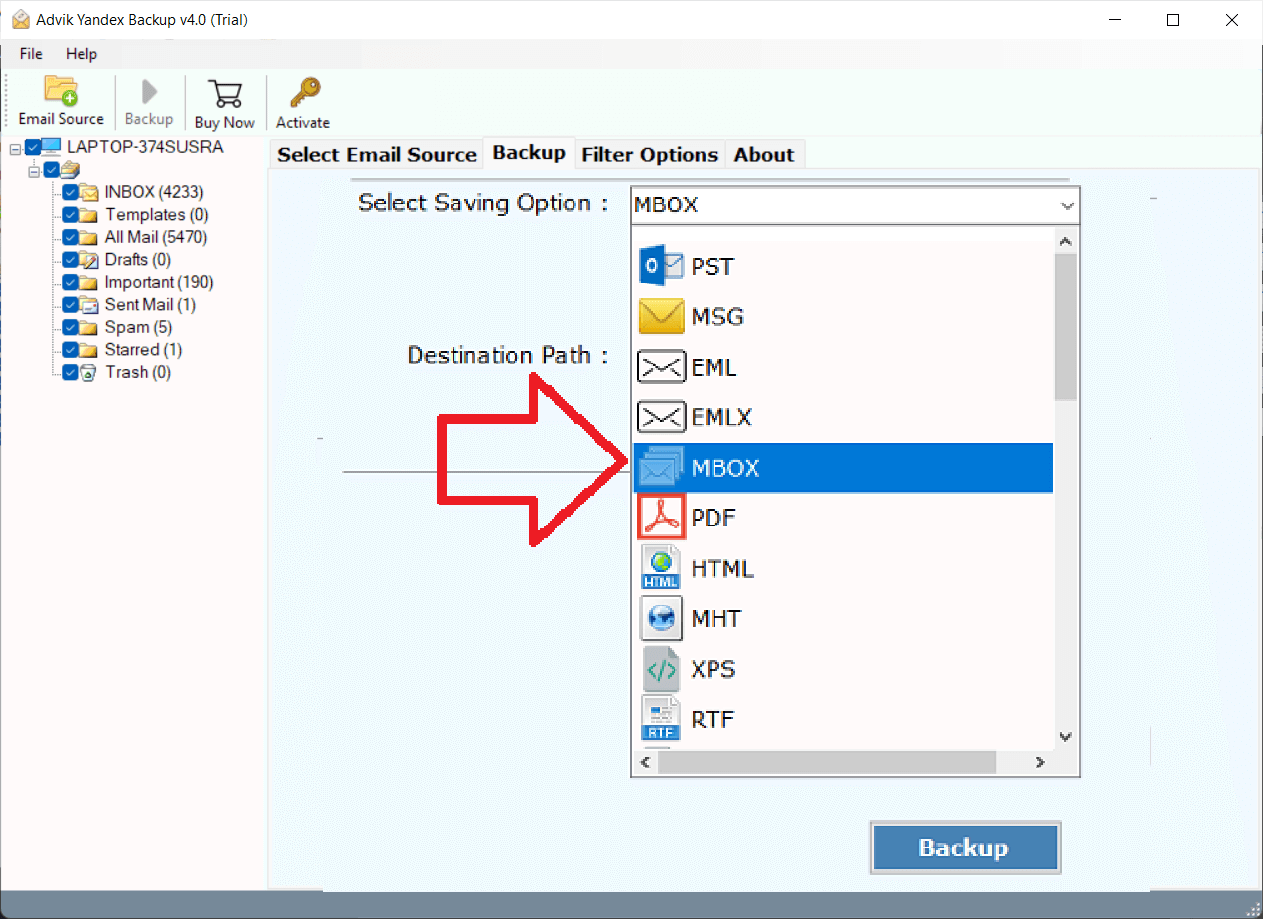Screen dimensions: 1263x919
Task: Open the File menu
Action: 31,54
